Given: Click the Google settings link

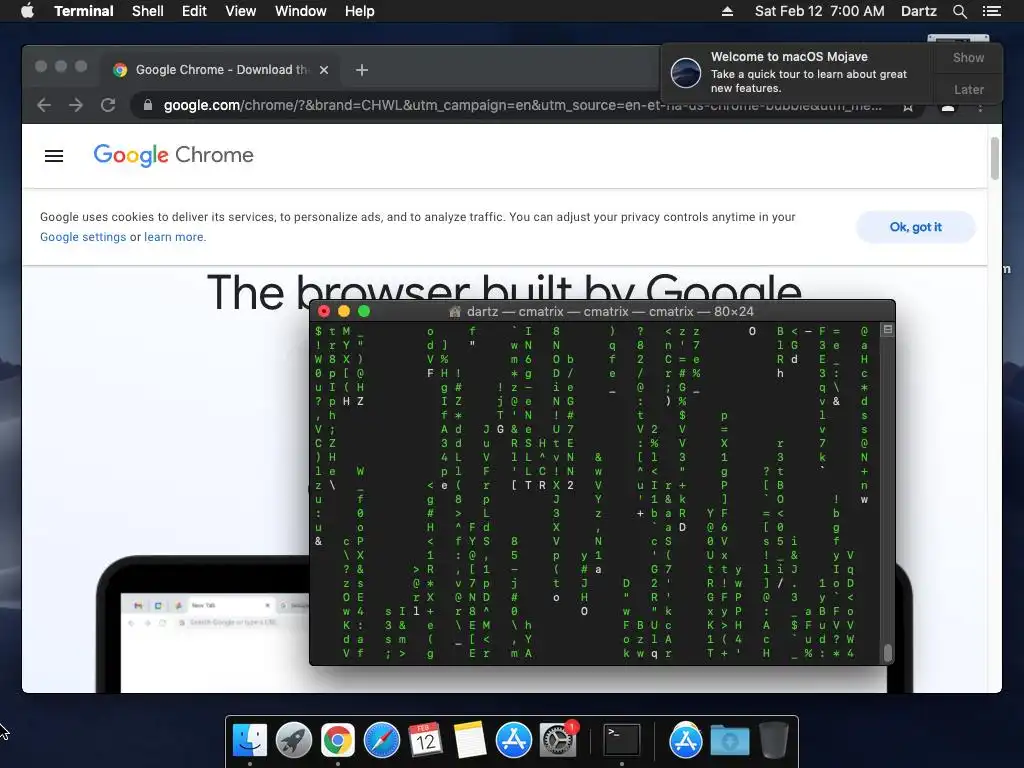Looking at the screenshot, I should (83, 237).
